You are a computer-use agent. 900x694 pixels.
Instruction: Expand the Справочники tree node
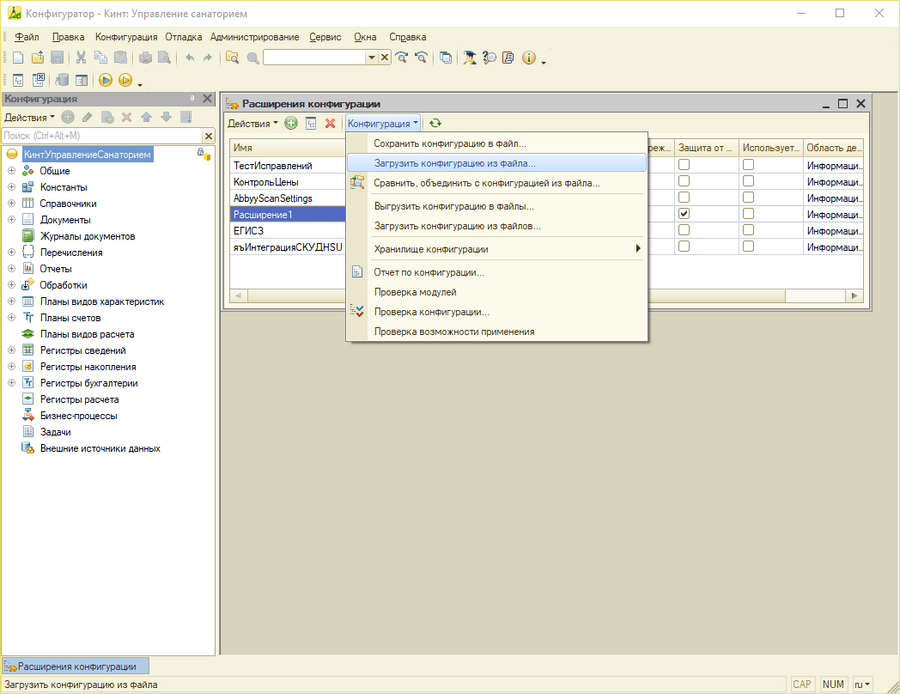pyautogui.click(x=12, y=203)
